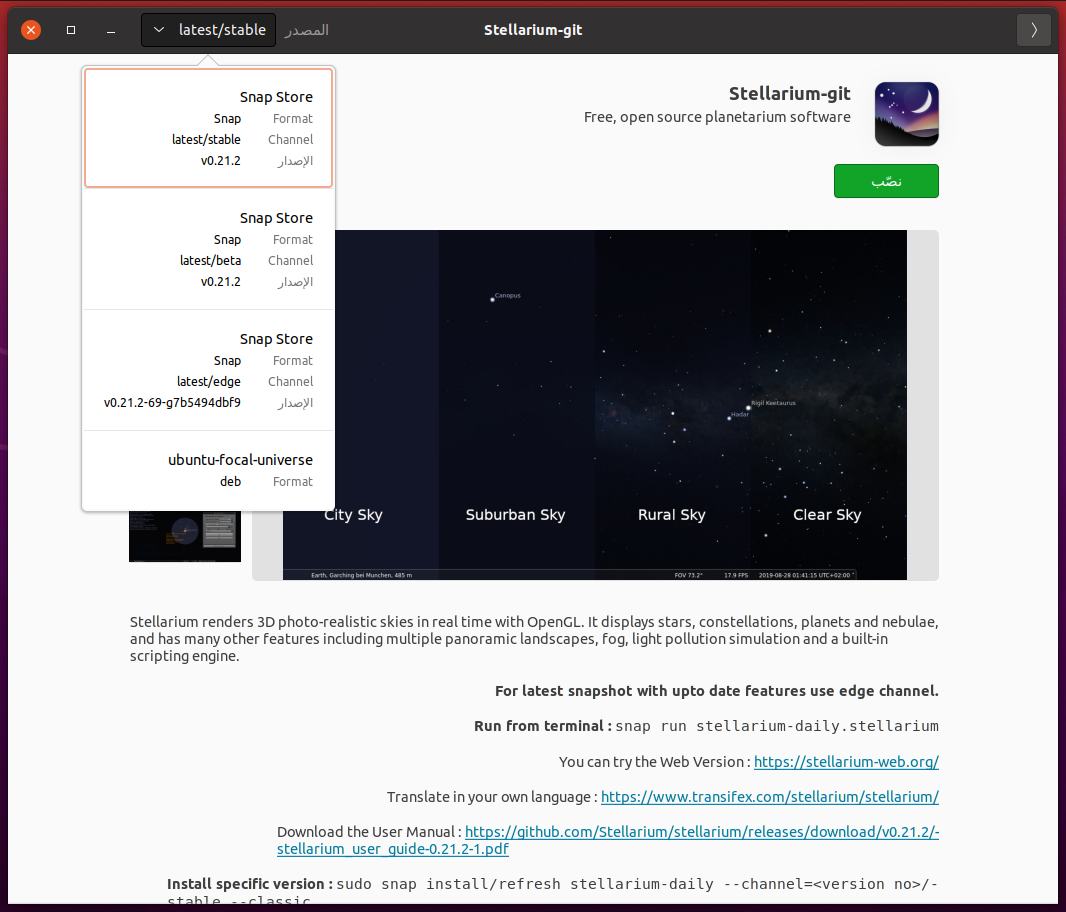Image resolution: width=1066 pixels, height=912 pixels.
Task: Open the stellarium-web.org link
Action: point(846,762)
